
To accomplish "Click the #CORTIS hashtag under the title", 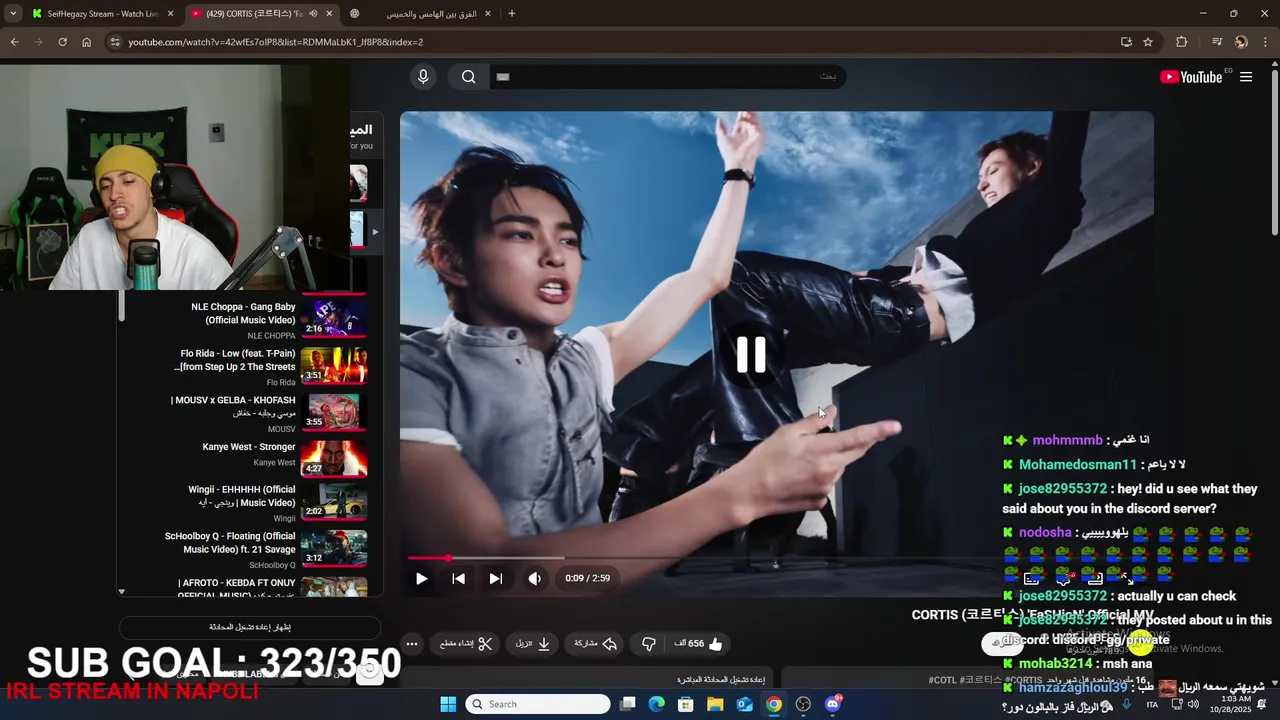I will [x=1025, y=680].
